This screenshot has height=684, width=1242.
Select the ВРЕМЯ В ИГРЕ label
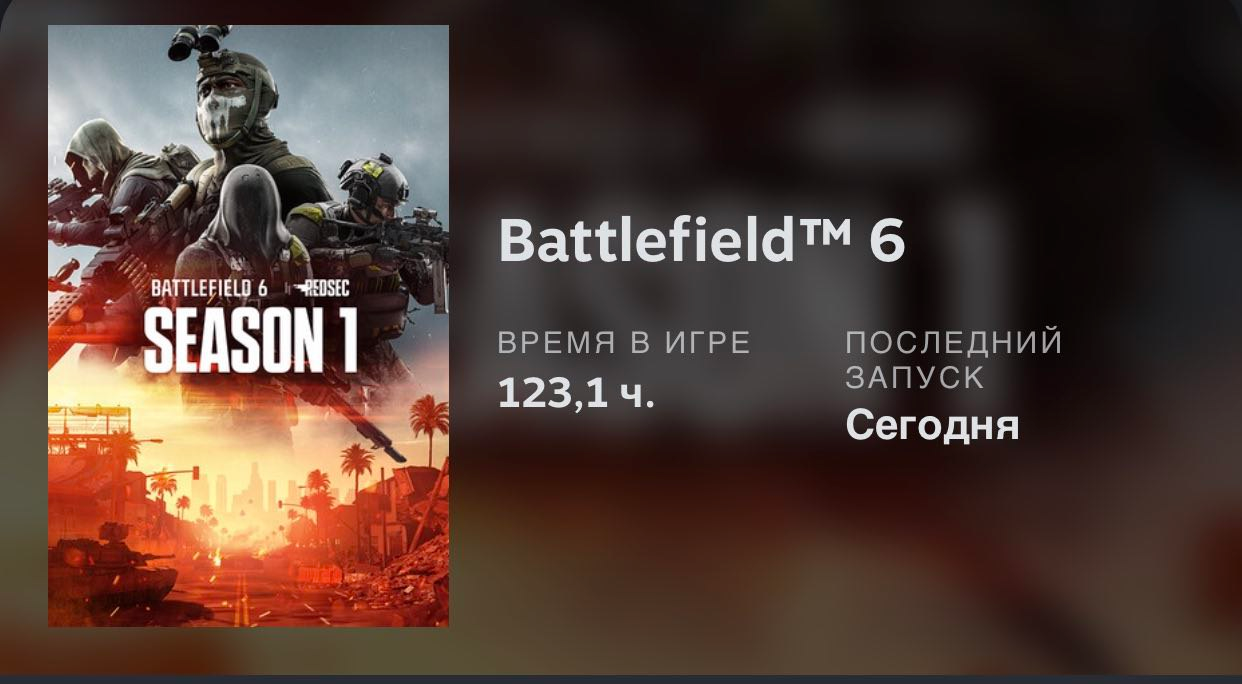tap(624, 342)
